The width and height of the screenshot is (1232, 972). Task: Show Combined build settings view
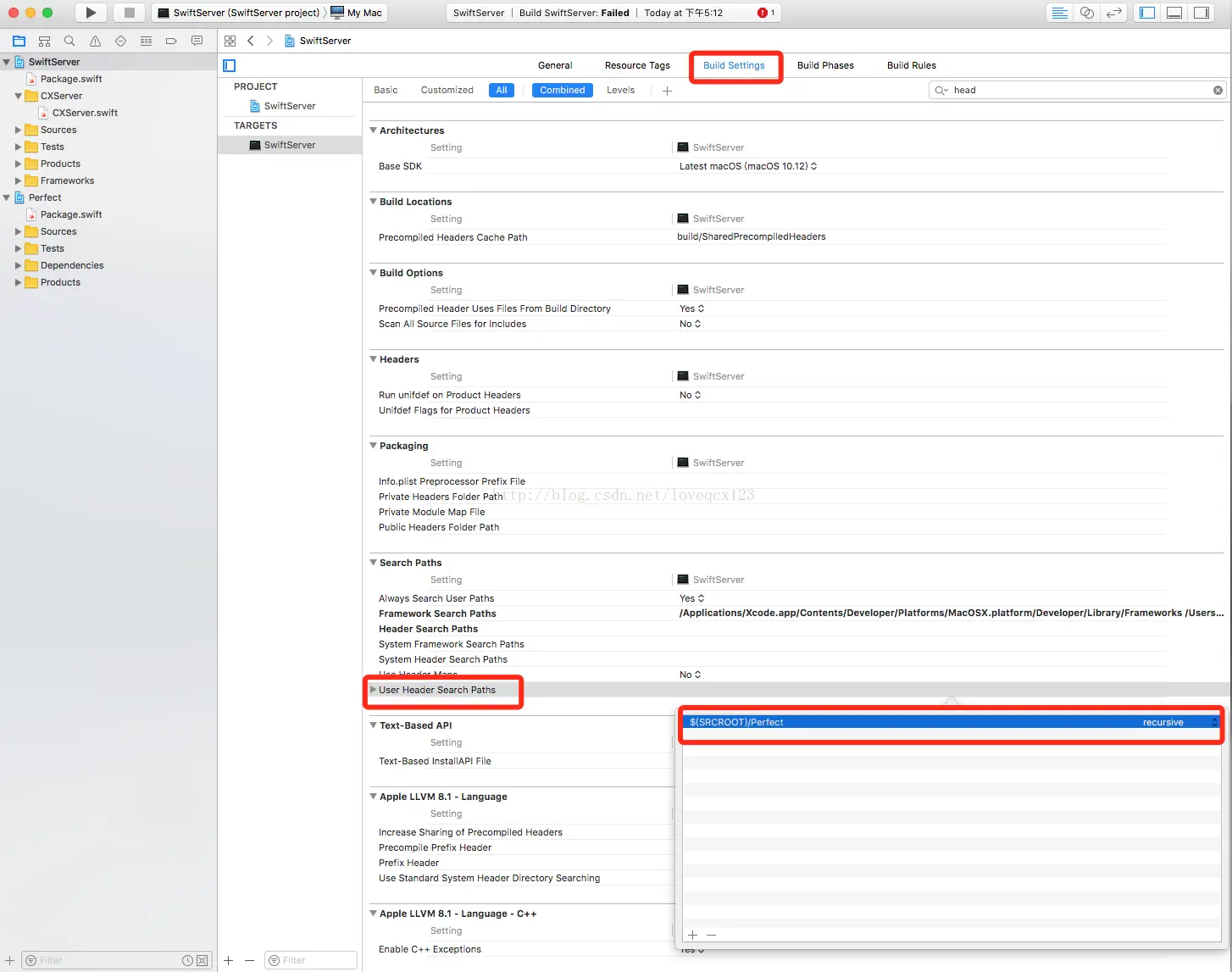[563, 90]
